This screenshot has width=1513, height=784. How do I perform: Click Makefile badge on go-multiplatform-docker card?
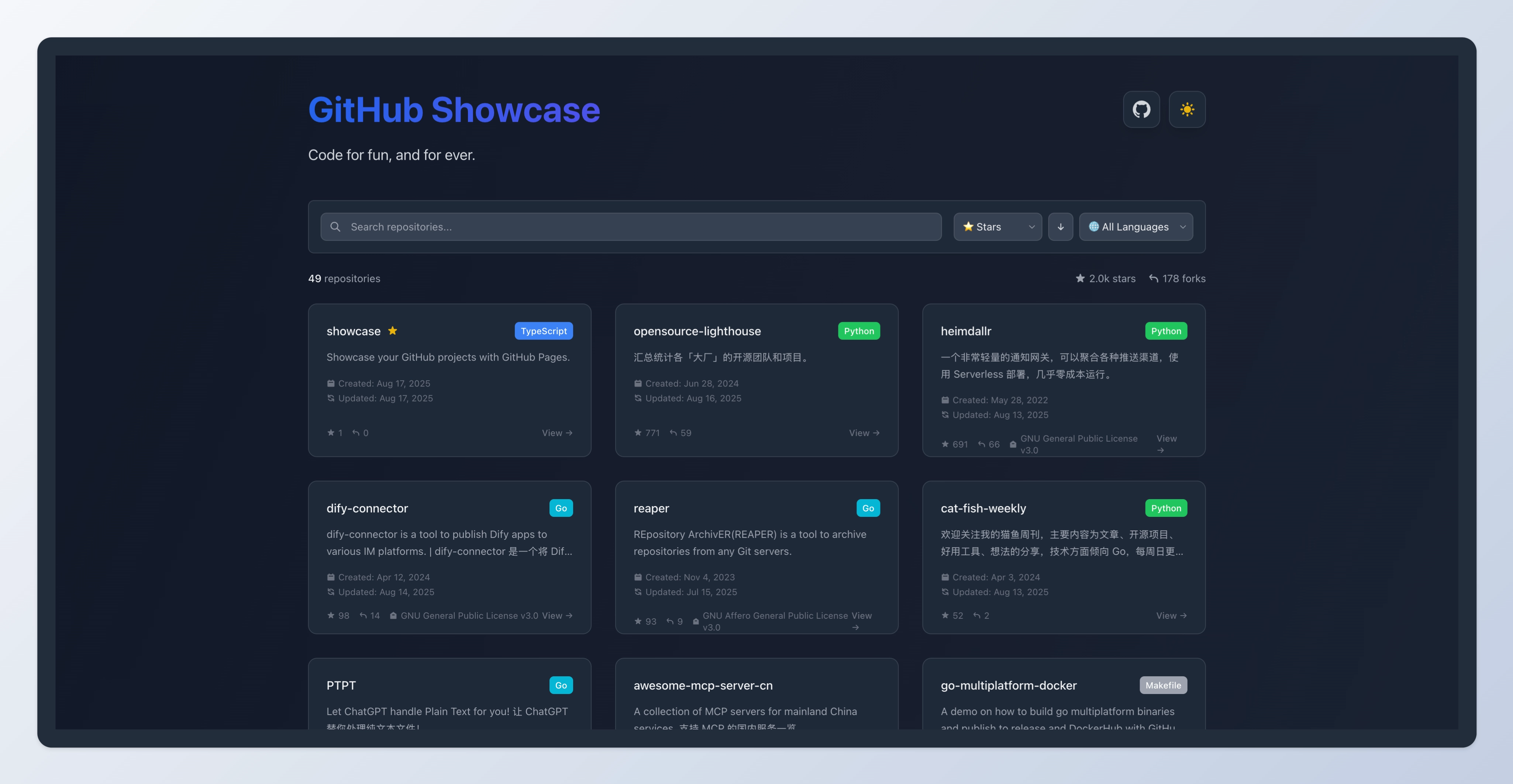pyautogui.click(x=1163, y=685)
